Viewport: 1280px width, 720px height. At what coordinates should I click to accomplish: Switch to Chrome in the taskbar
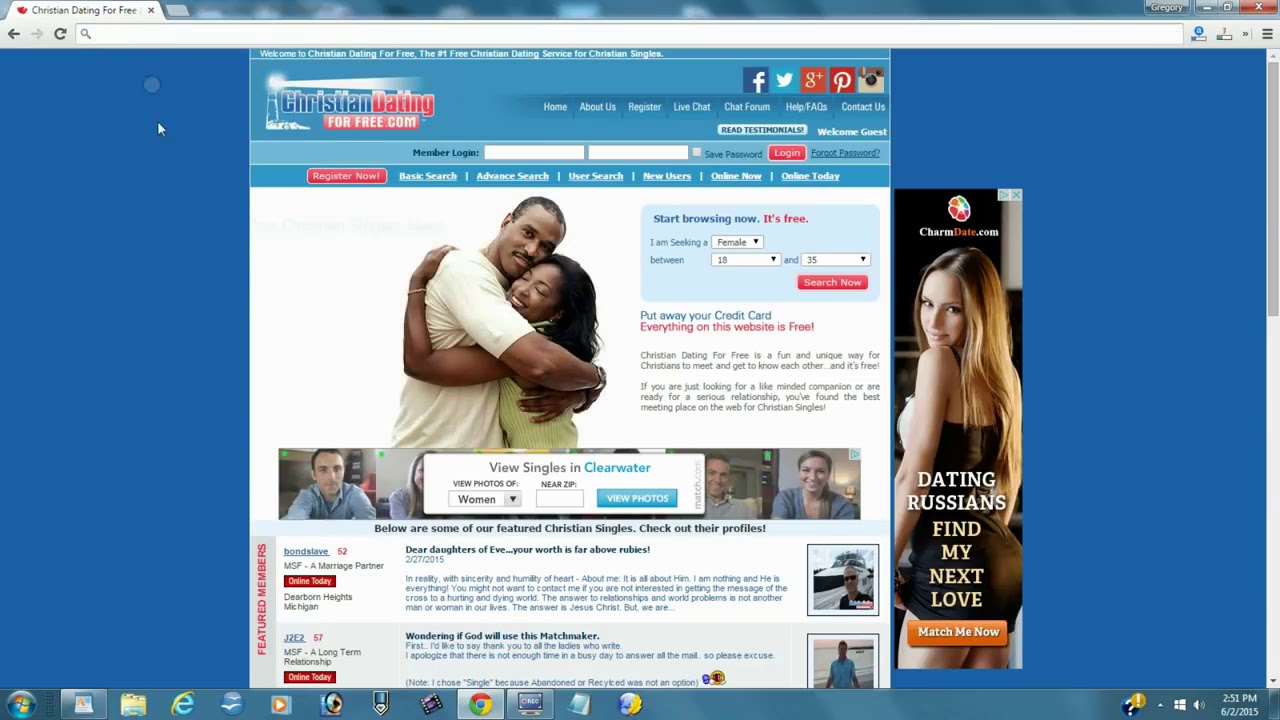tap(481, 704)
